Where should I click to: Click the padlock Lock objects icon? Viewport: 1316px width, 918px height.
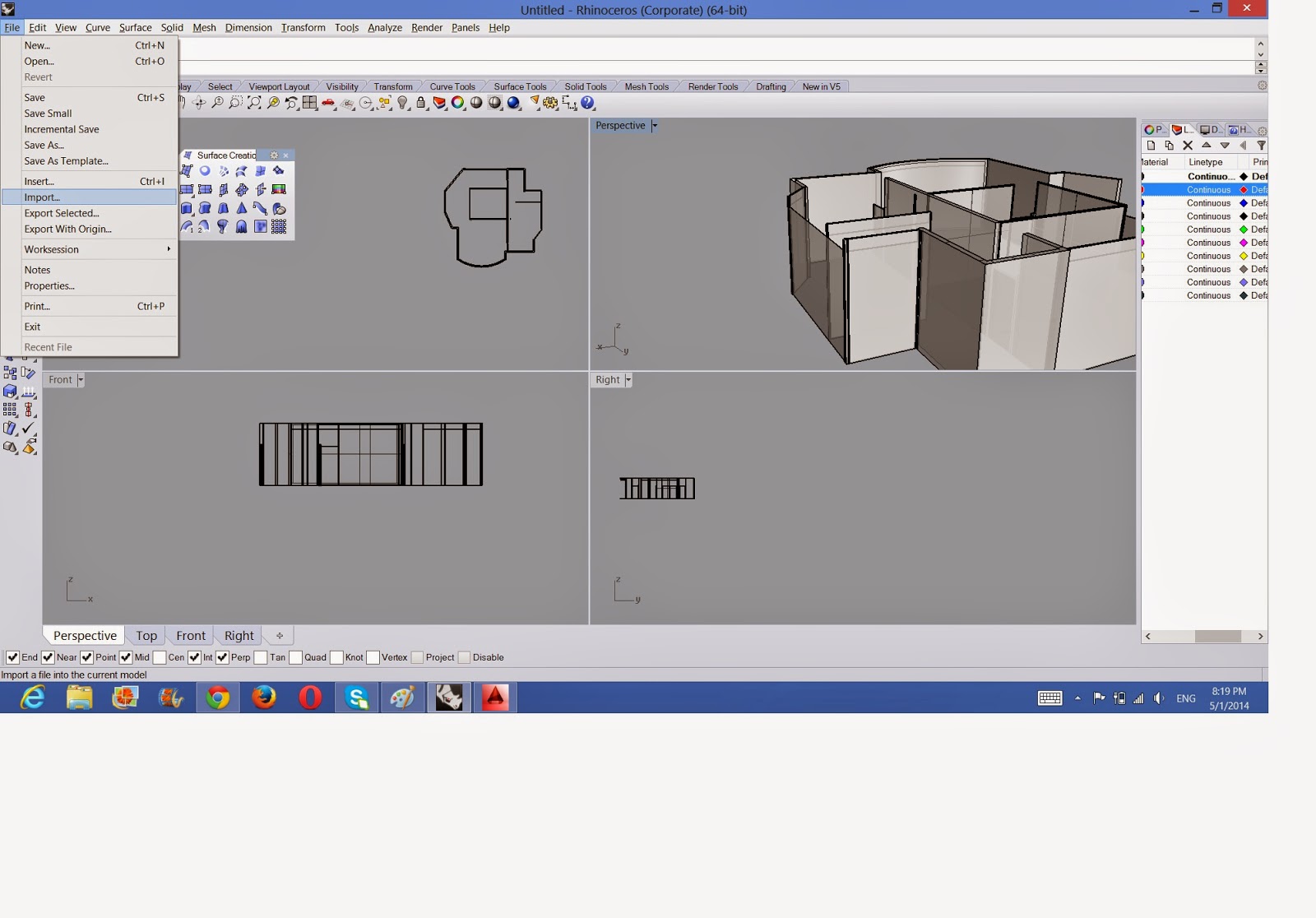tap(421, 103)
